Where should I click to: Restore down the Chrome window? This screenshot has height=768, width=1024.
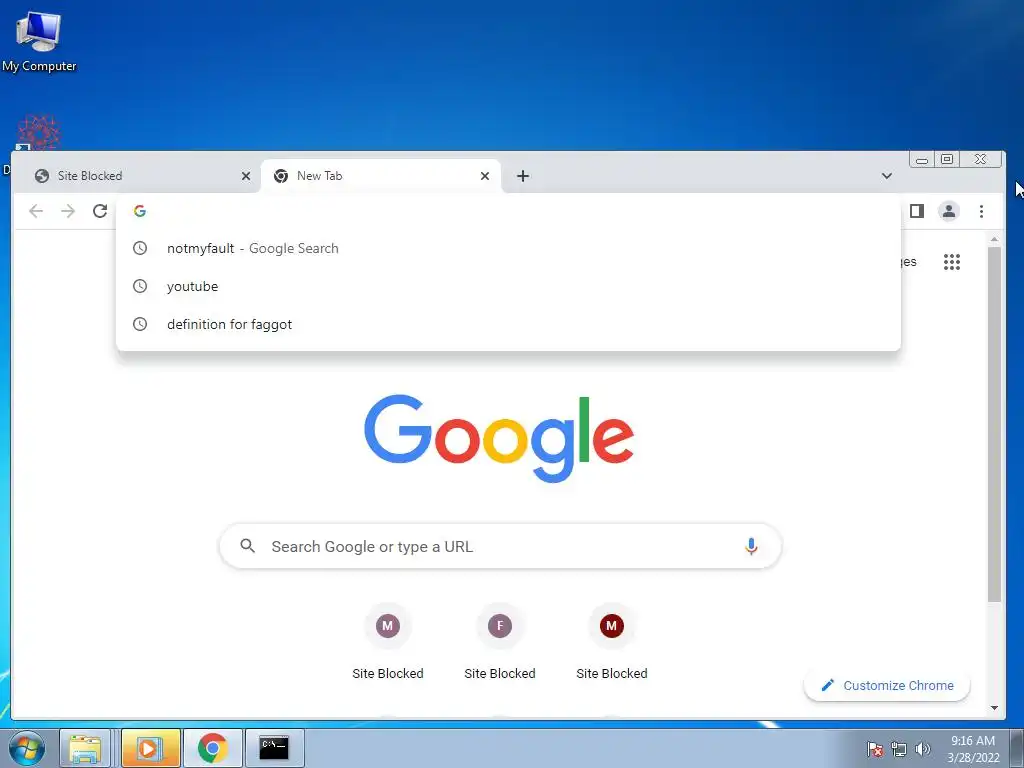(947, 159)
